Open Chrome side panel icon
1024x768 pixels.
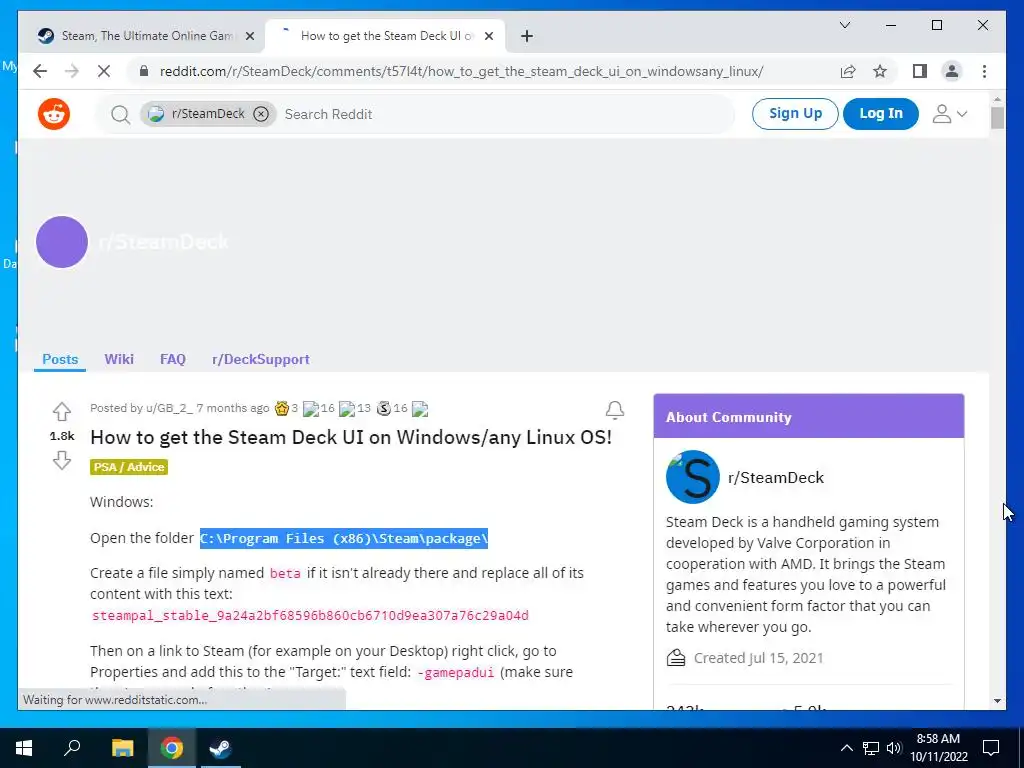point(920,71)
